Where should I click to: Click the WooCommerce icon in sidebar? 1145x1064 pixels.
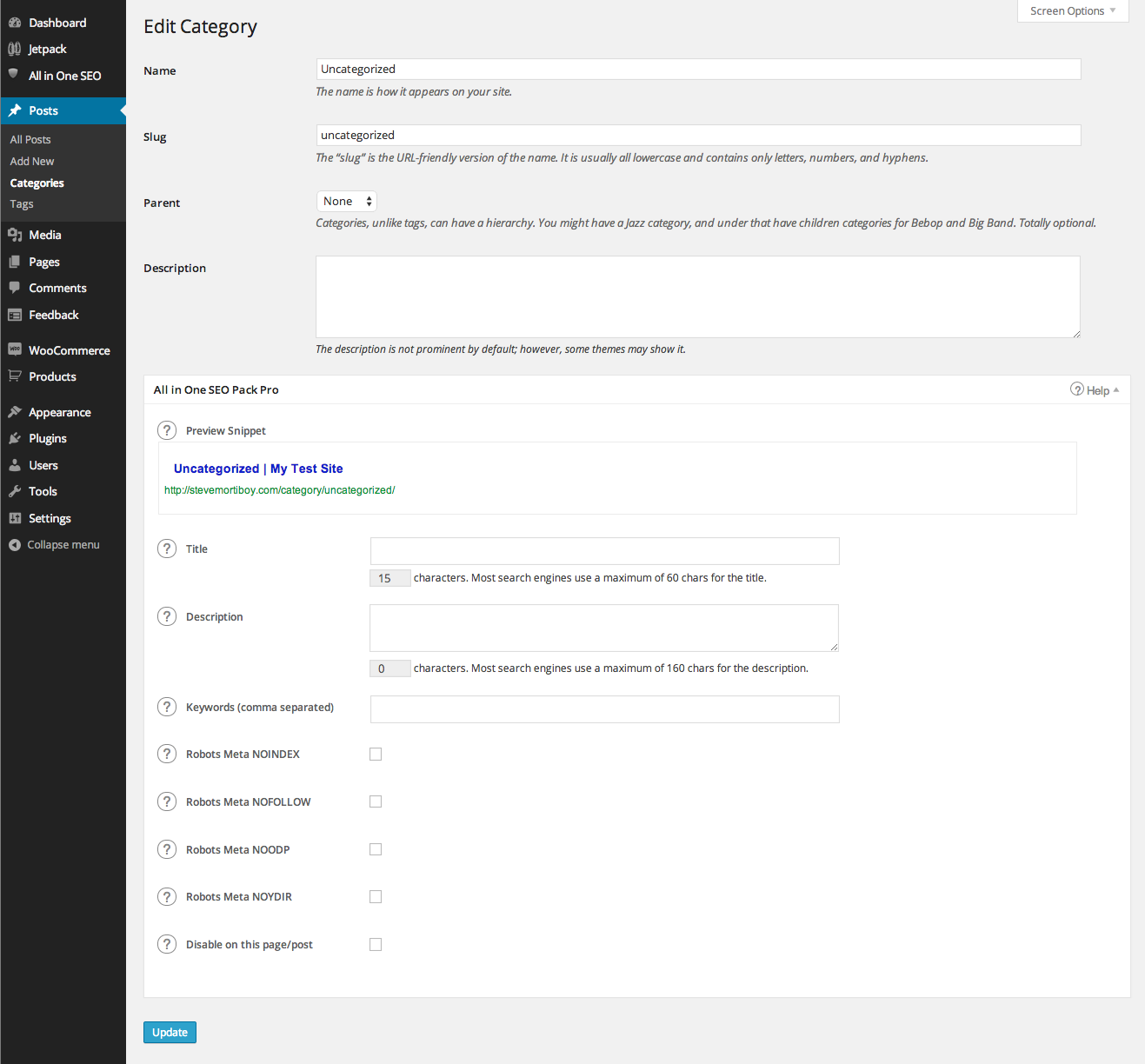click(15, 349)
